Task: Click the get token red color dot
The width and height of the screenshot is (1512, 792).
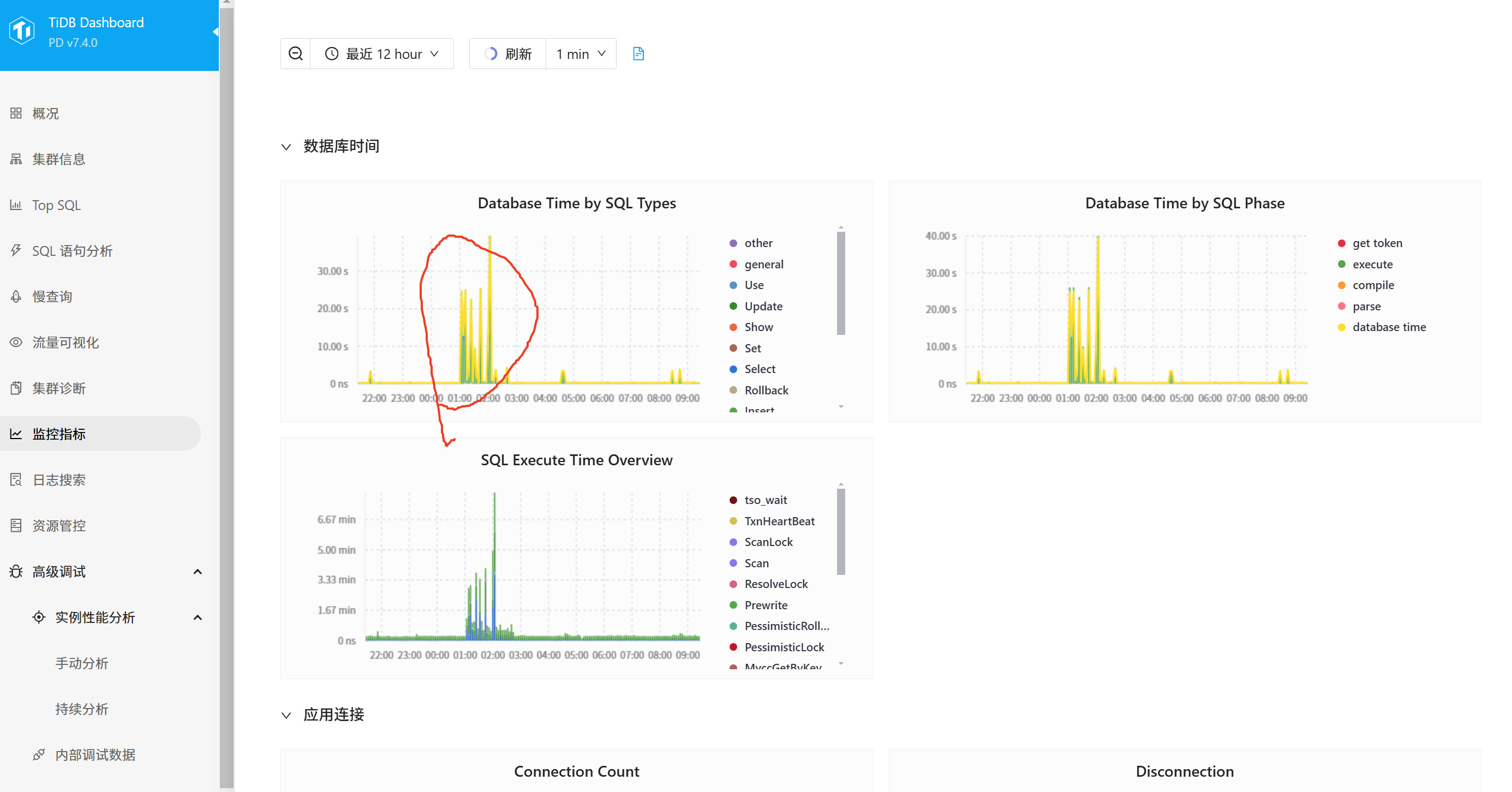Action: (x=1341, y=243)
